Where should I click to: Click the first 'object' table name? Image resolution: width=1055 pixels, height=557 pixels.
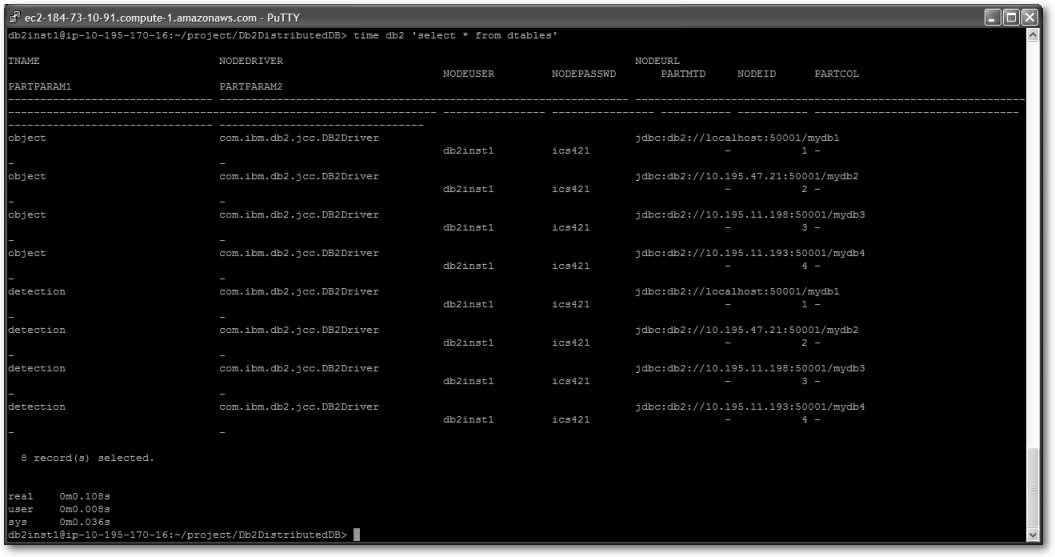click(27, 138)
